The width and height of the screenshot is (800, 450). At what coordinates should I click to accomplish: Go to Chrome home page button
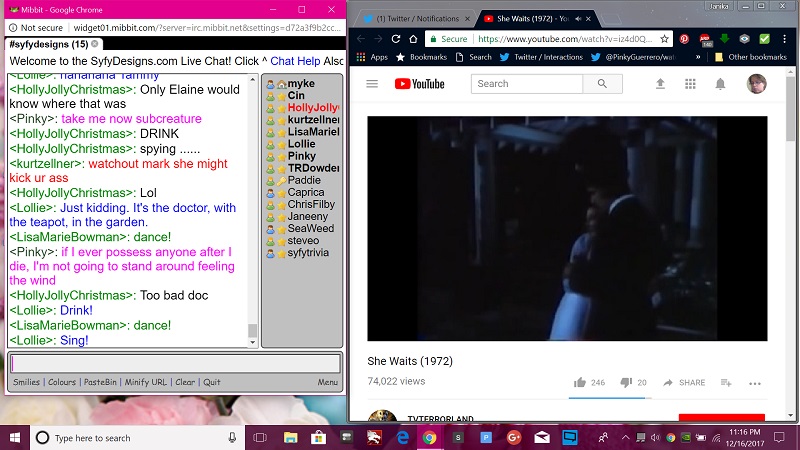413,39
